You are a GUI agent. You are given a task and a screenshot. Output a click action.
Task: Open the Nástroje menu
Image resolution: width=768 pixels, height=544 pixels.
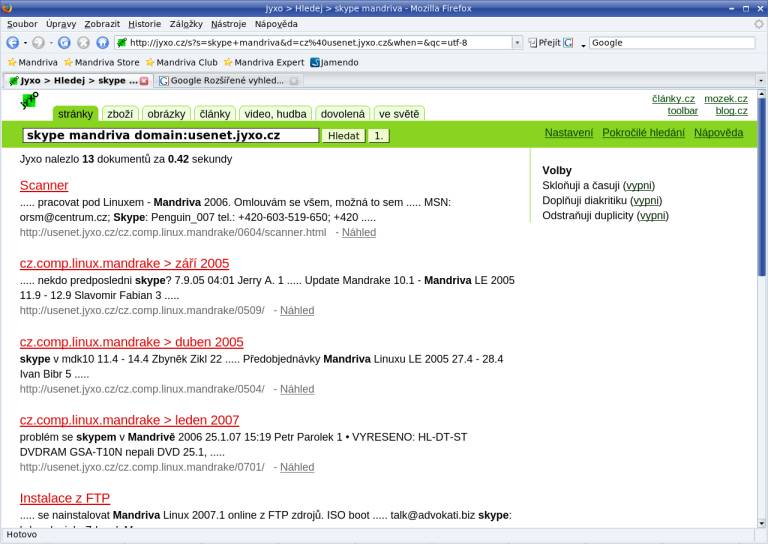[x=229, y=24]
